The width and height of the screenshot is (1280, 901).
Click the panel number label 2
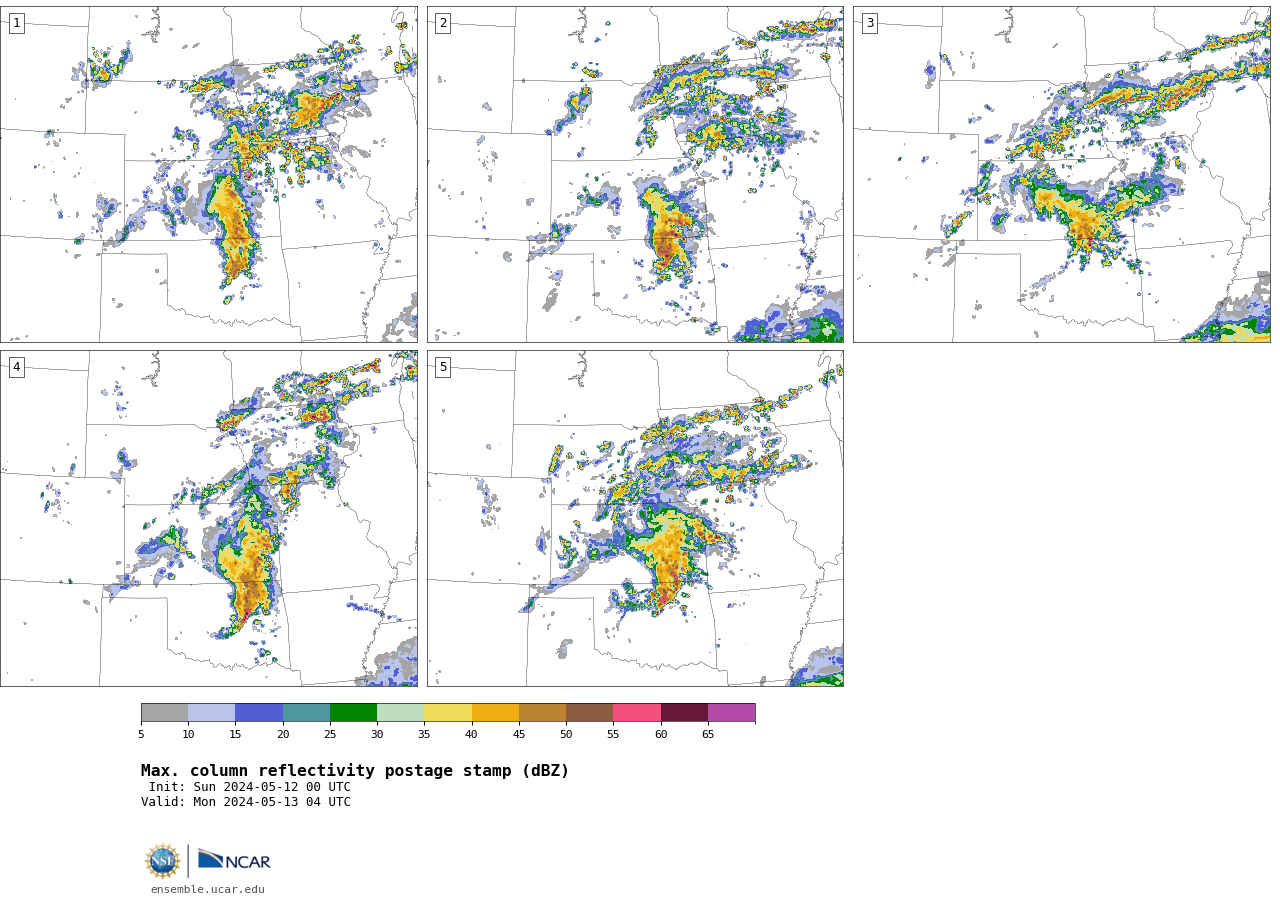(x=442, y=23)
